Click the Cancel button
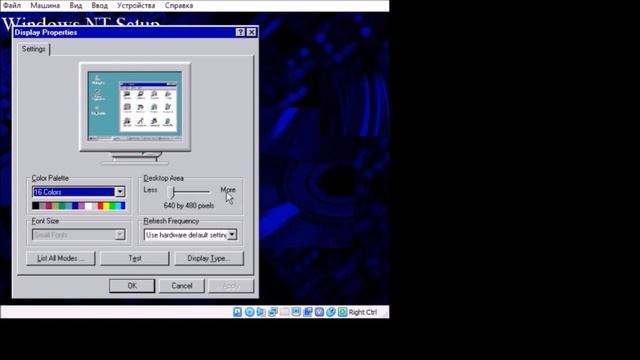 pos(182,286)
